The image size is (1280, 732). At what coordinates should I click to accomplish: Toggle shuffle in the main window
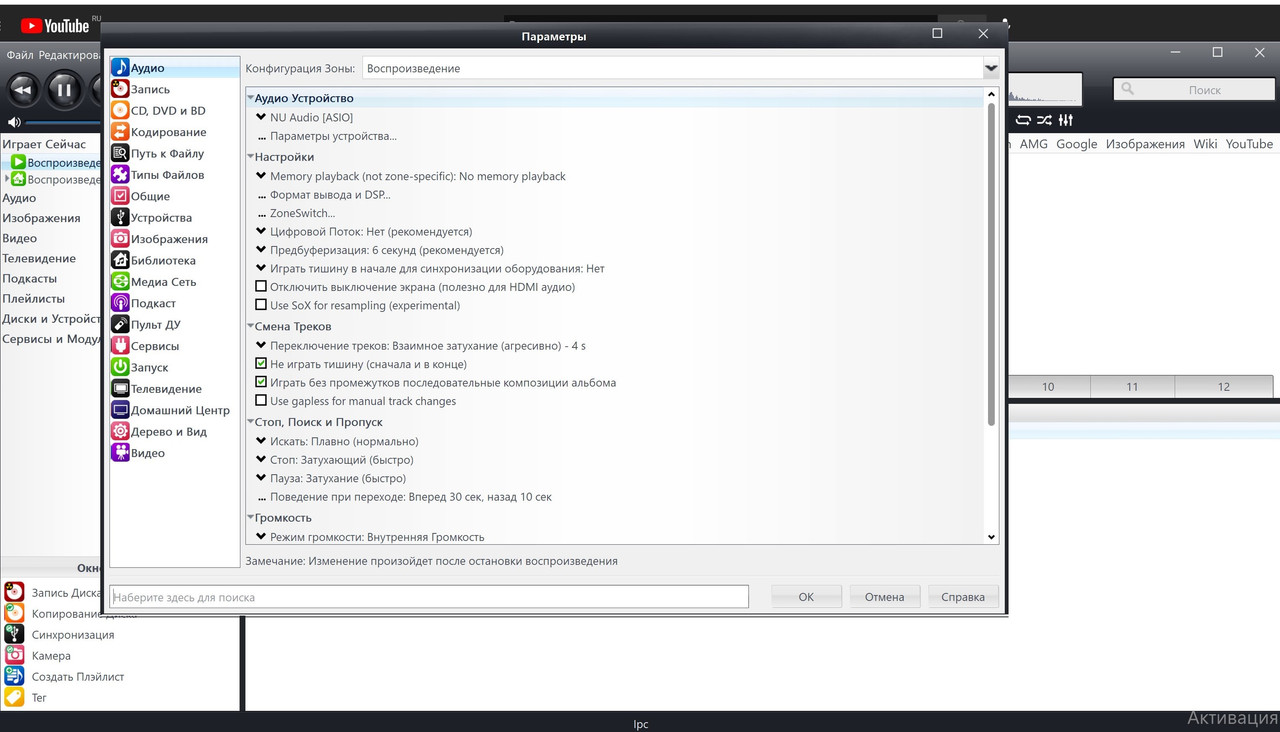pos(1044,120)
